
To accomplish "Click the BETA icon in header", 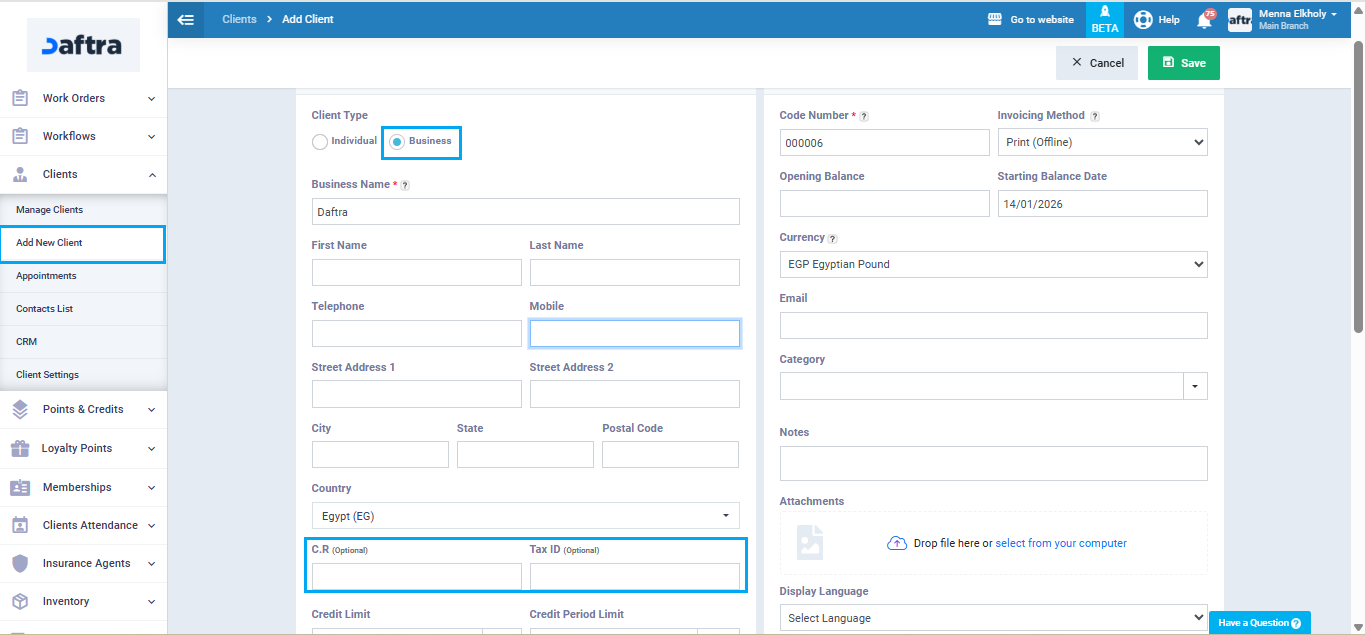I will (x=1105, y=19).
